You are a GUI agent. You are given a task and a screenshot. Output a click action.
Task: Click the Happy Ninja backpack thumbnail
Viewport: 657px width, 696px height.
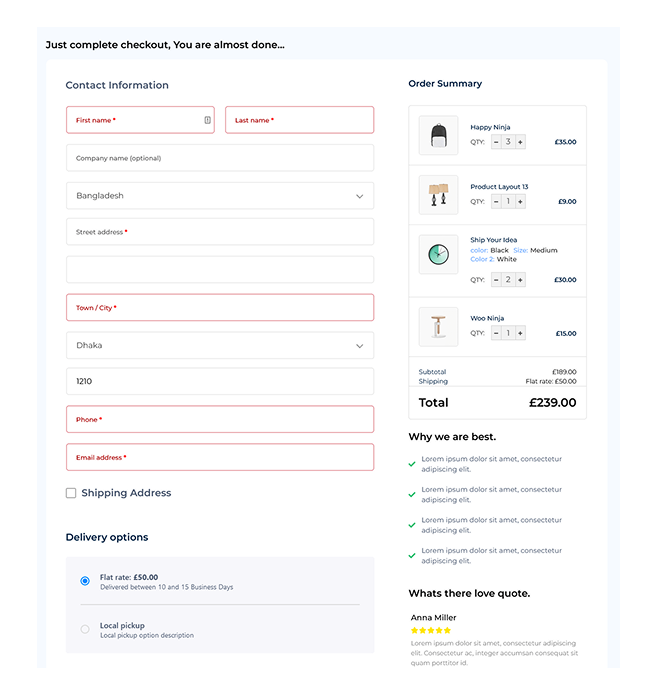438,135
